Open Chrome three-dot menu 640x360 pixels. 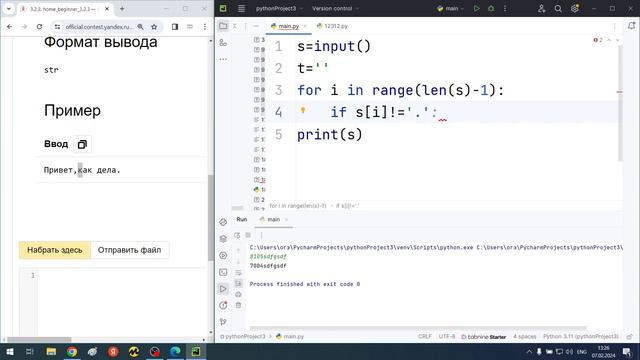coord(205,27)
